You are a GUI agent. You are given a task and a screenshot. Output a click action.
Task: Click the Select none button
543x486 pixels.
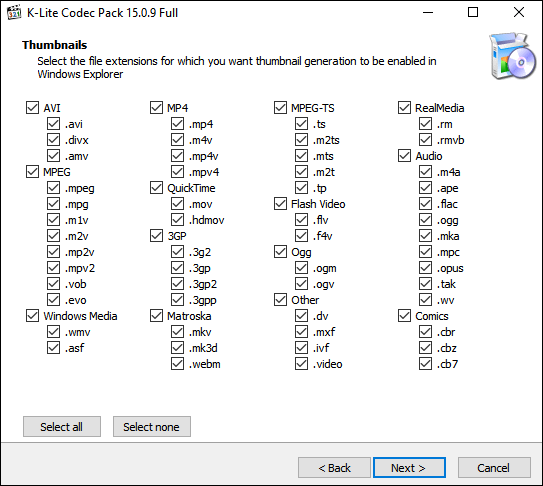point(152,426)
